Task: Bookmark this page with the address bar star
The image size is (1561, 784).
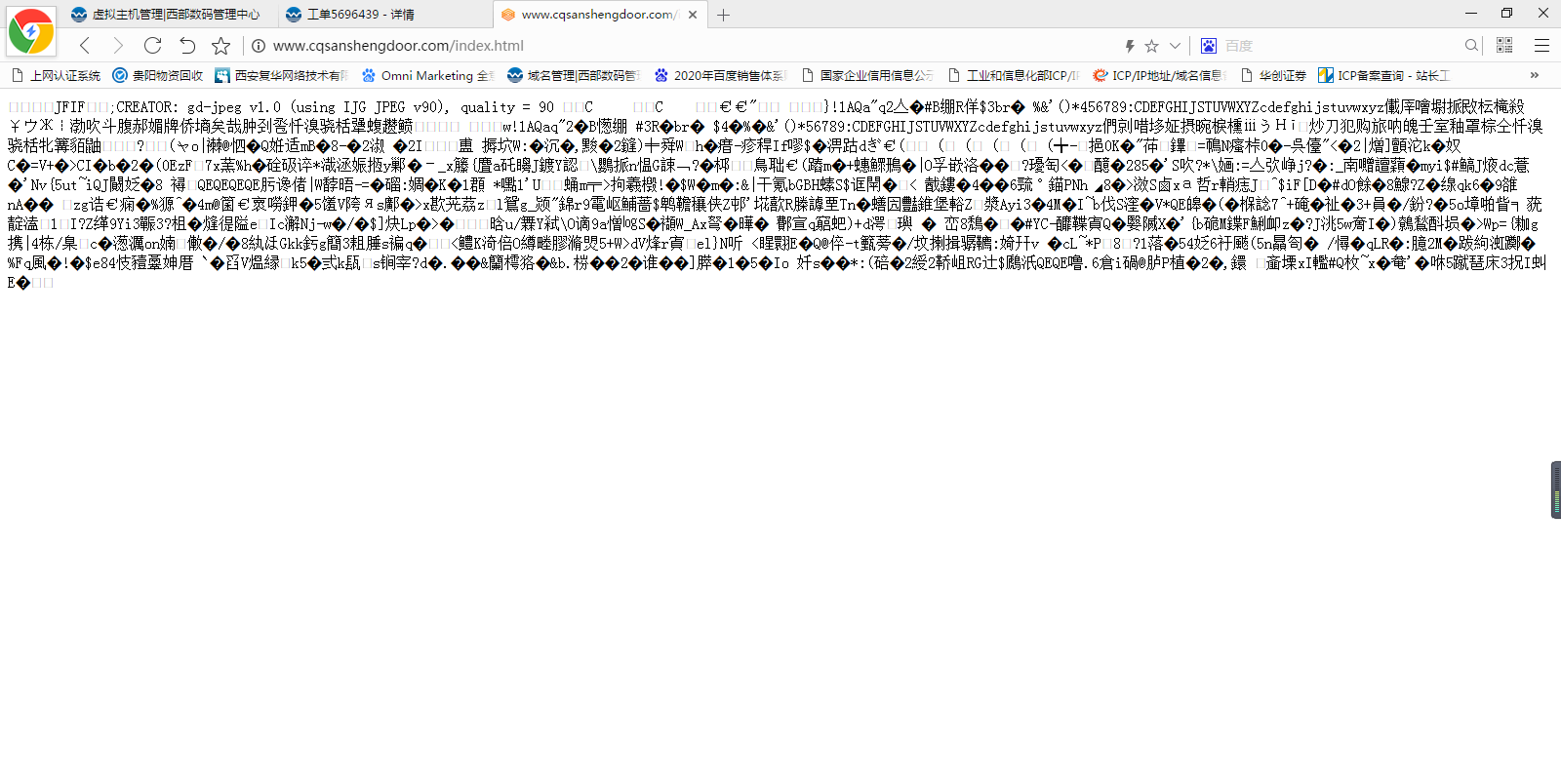Action: point(1151,46)
